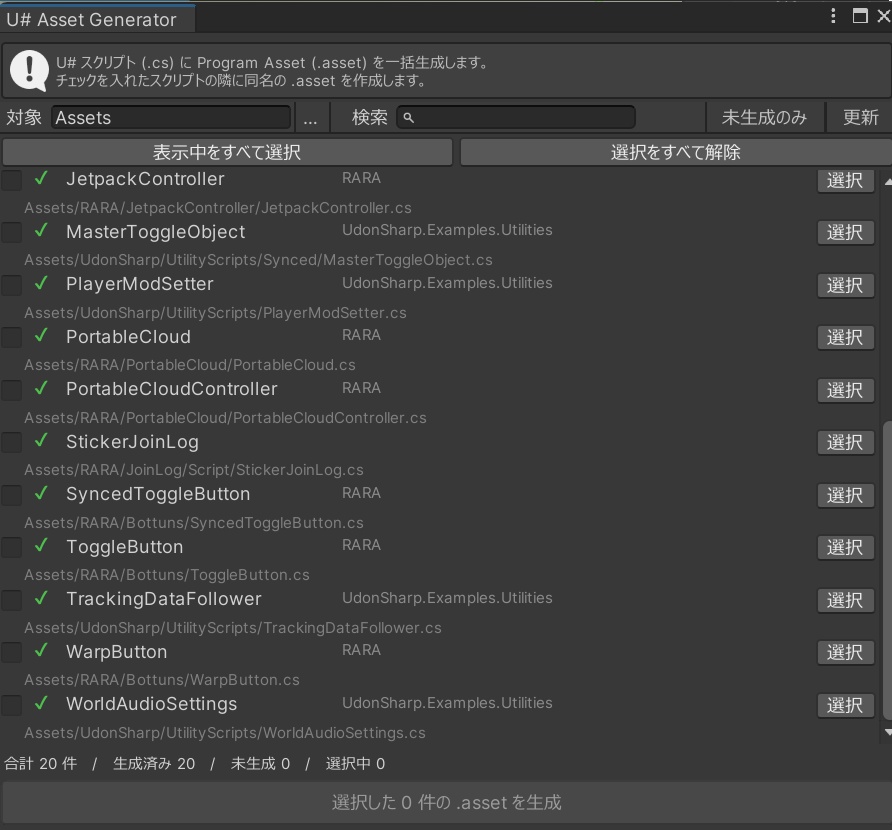Click the WorldAudioSettings script name

pyautogui.click(x=151, y=704)
